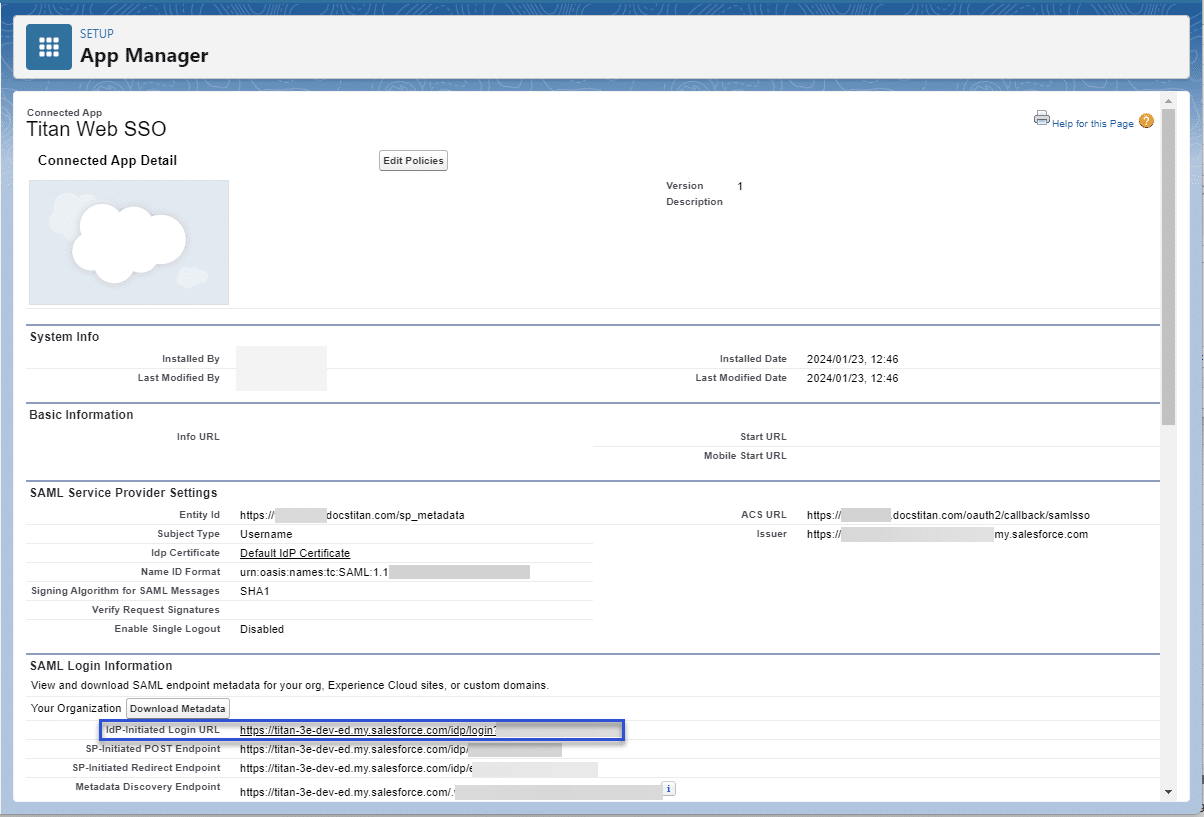
Task: Click the Entity Id URL value
Action: (x=352, y=515)
